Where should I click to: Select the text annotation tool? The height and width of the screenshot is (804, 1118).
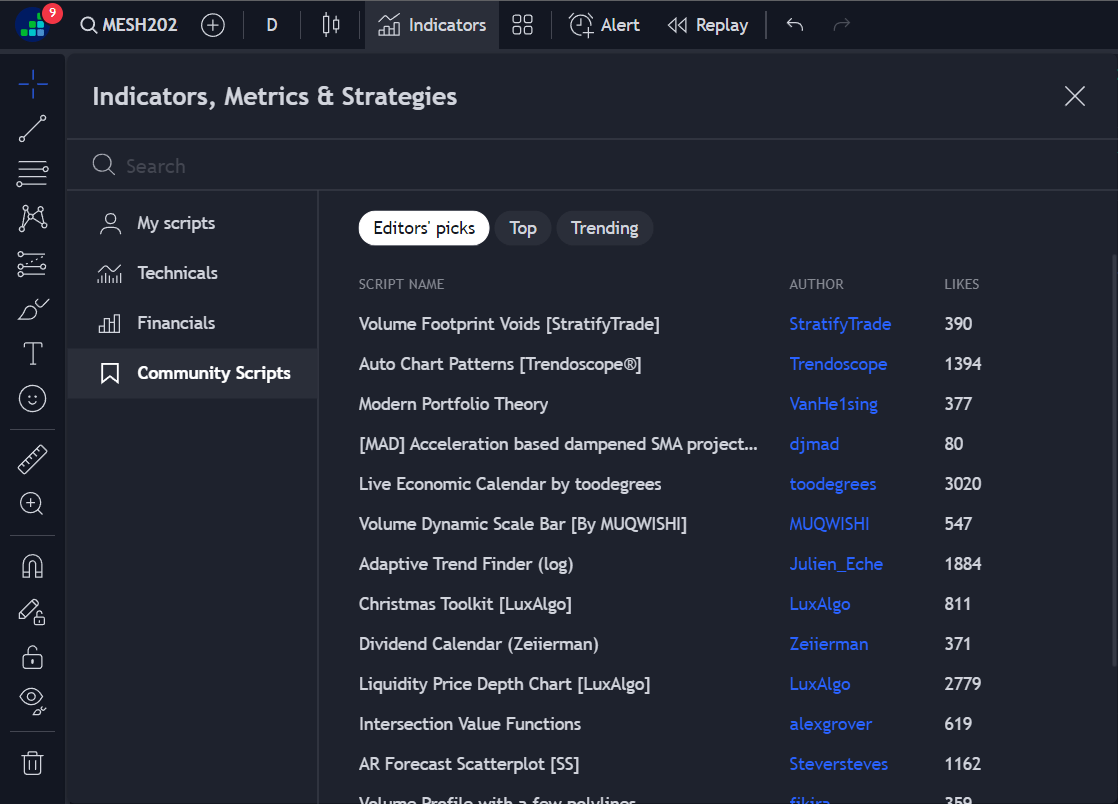point(33,354)
